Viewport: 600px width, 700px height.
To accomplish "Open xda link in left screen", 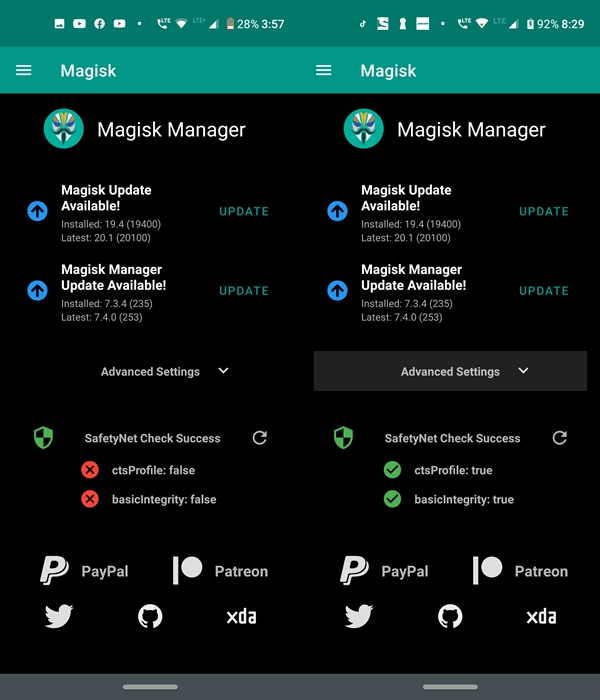I will click(x=242, y=617).
